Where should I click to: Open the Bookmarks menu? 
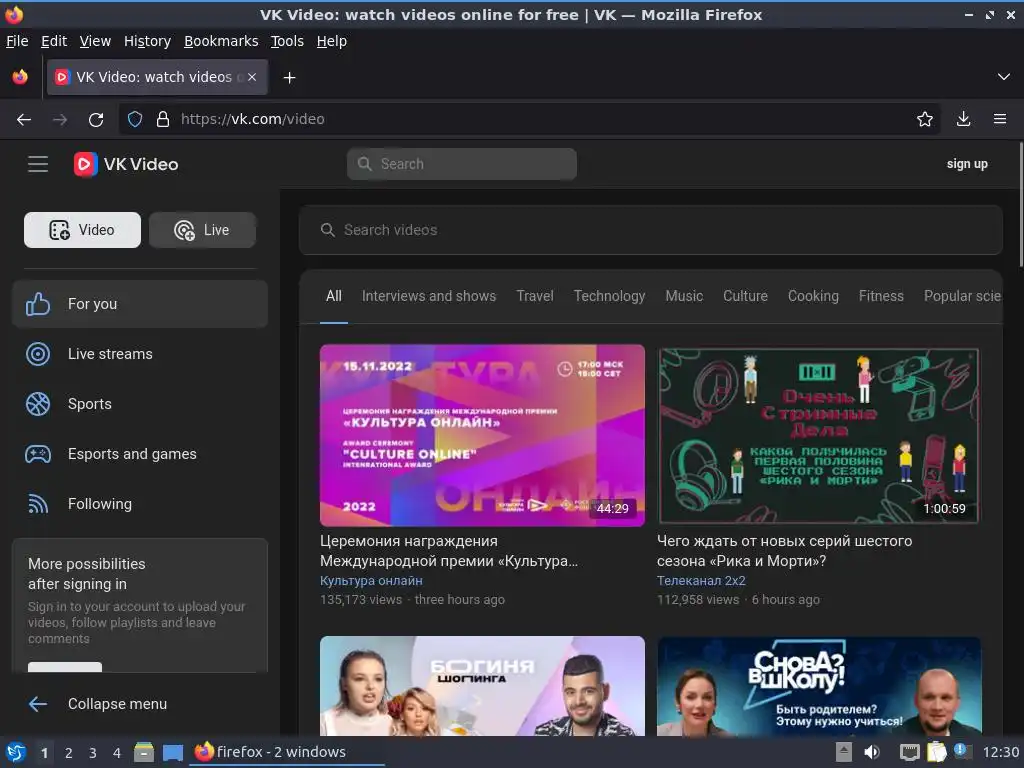(x=221, y=41)
